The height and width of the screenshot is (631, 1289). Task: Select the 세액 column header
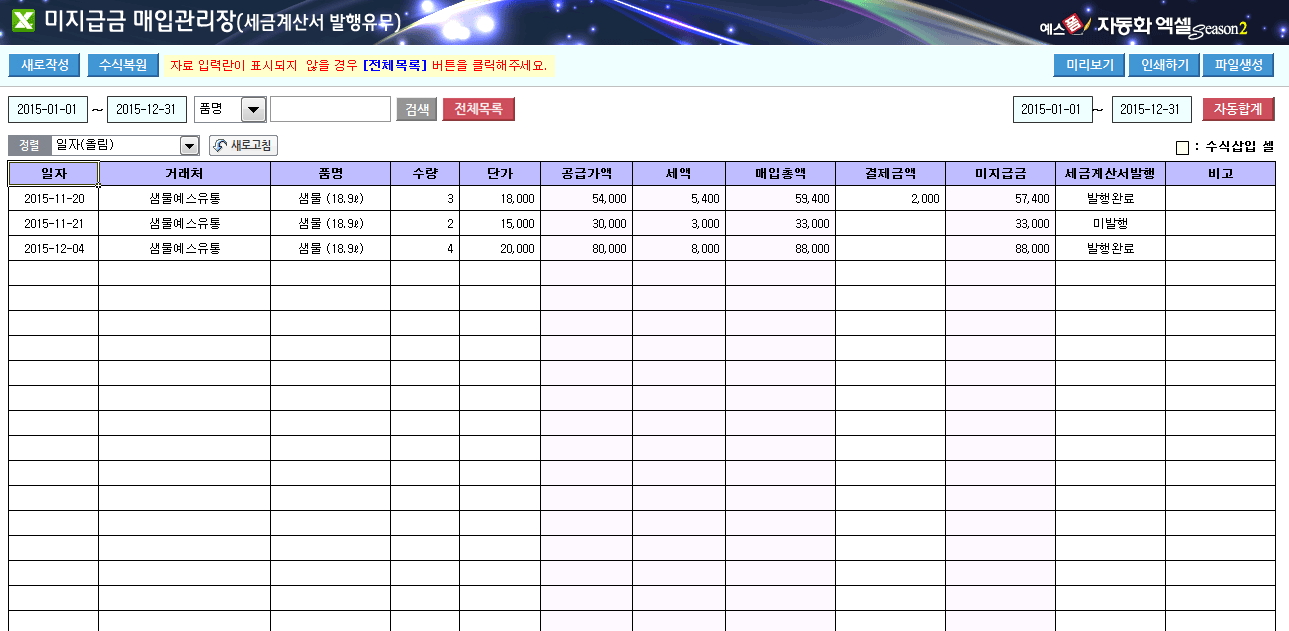(x=679, y=173)
